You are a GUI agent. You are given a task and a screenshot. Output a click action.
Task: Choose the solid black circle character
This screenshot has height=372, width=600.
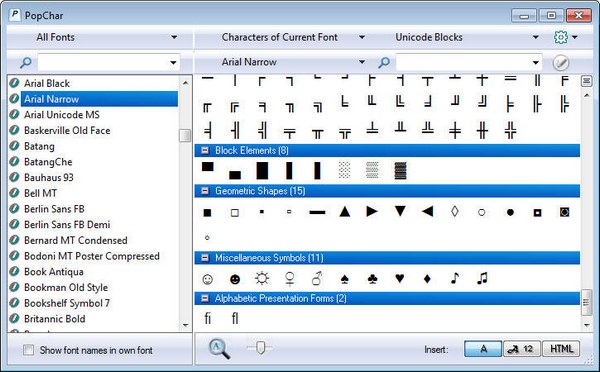tap(510, 212)
